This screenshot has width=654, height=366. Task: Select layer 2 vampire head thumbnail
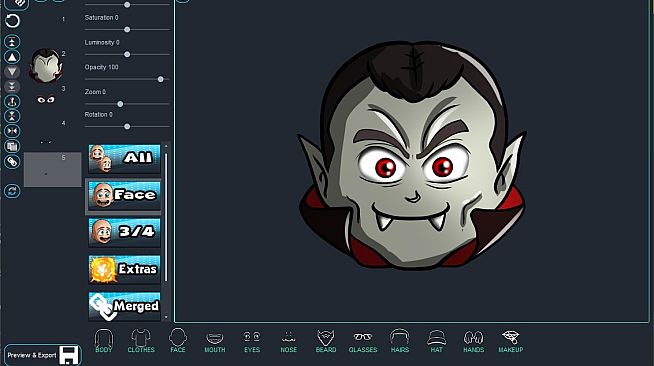[46, 65]
